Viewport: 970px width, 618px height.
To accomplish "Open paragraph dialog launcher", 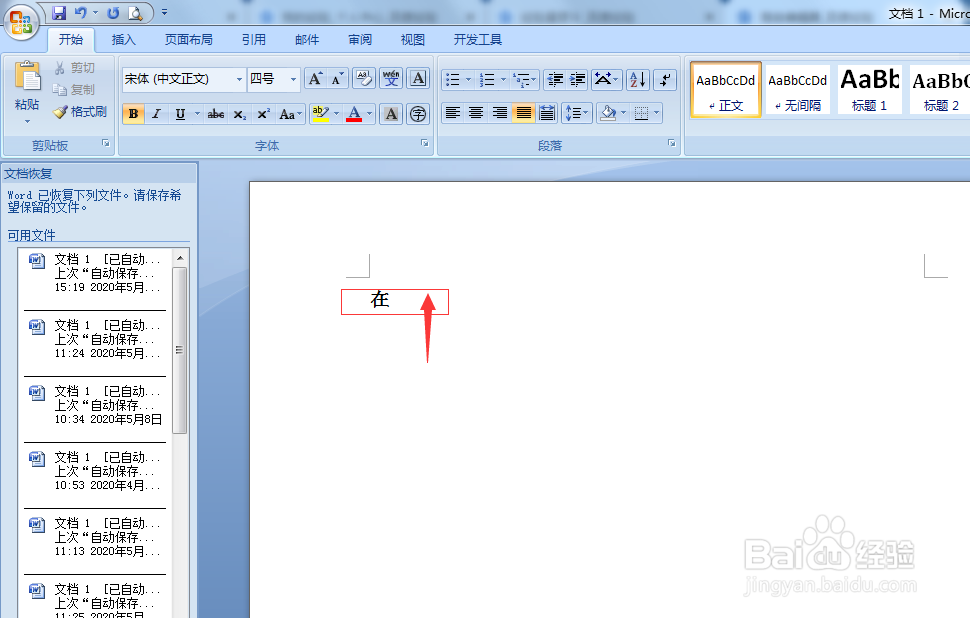I will 672,143.
